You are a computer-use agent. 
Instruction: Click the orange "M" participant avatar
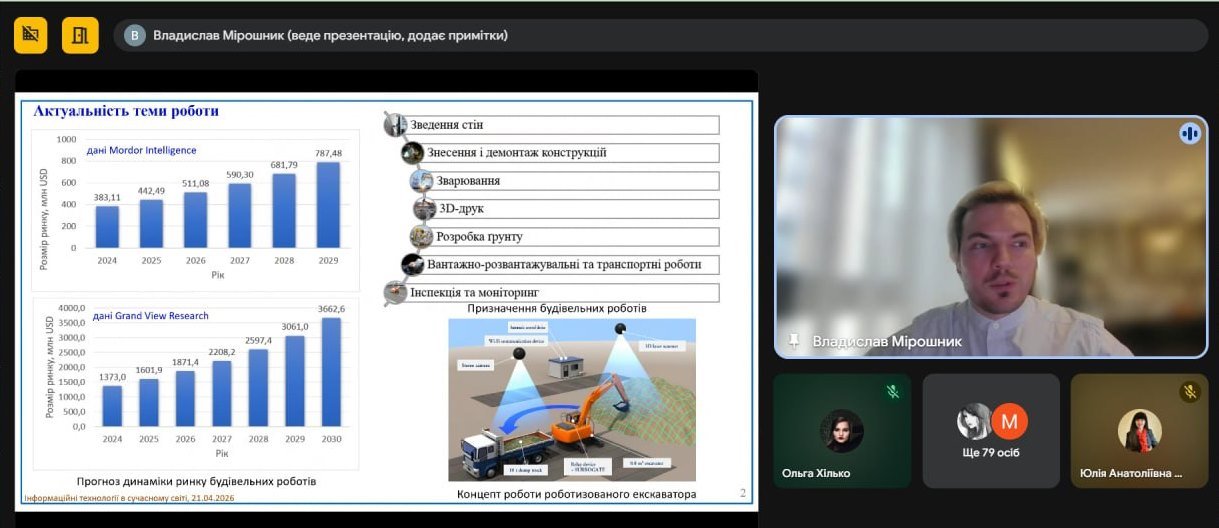(x=1009, y=422)
